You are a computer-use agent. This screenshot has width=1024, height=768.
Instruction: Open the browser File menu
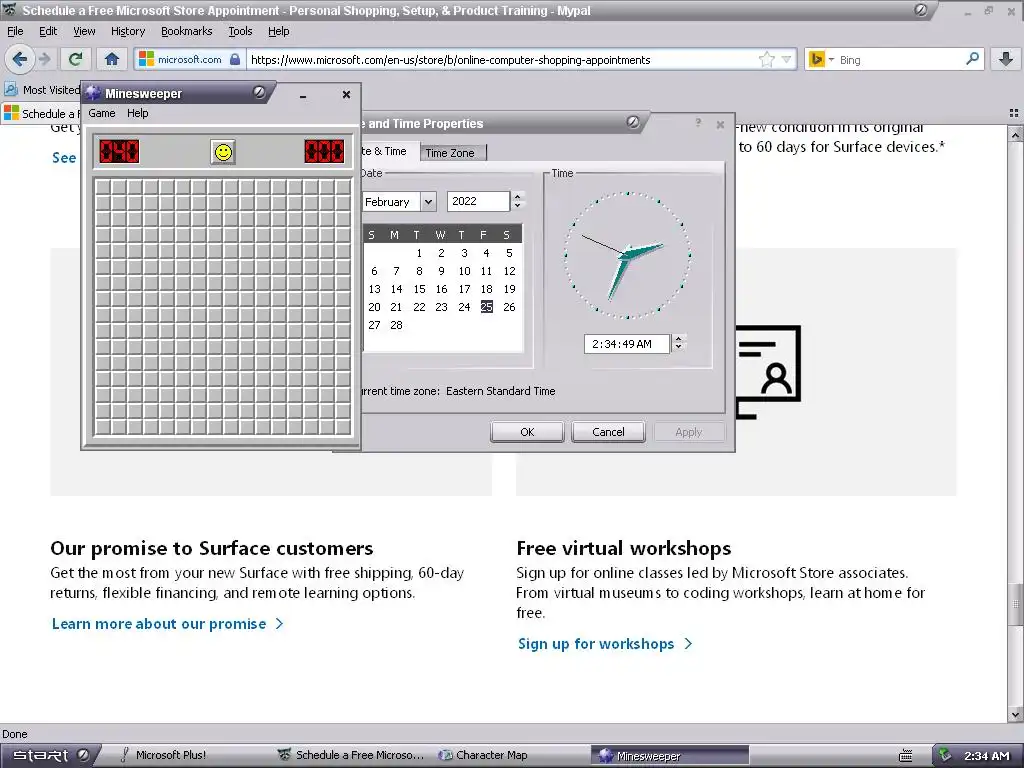[x=15, y=31]
